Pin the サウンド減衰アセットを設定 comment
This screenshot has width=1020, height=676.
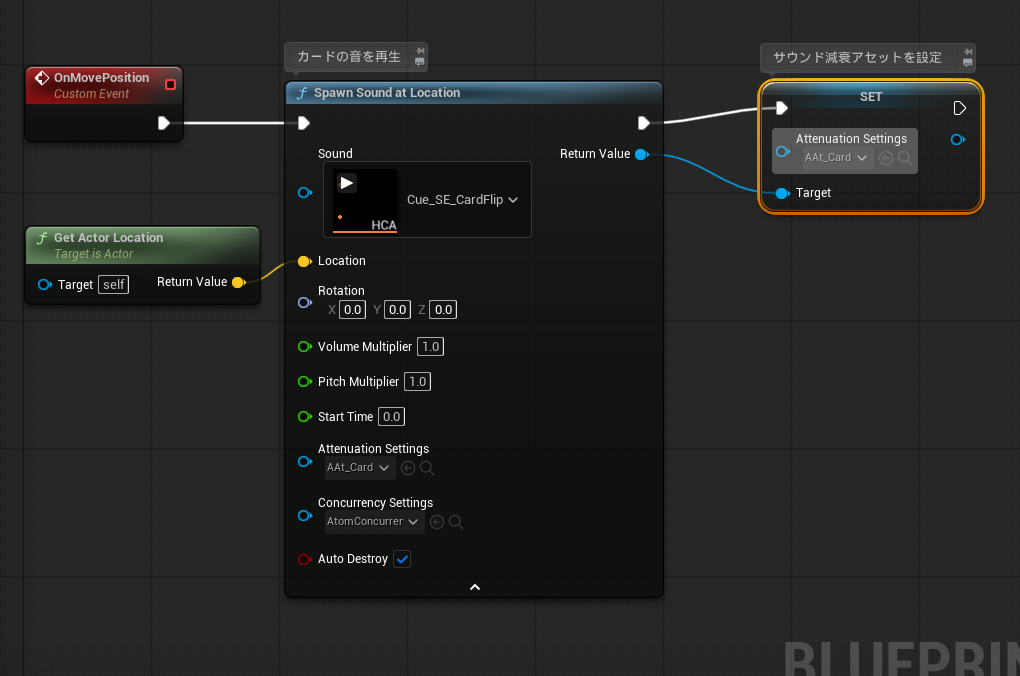(x=968, y=51)
